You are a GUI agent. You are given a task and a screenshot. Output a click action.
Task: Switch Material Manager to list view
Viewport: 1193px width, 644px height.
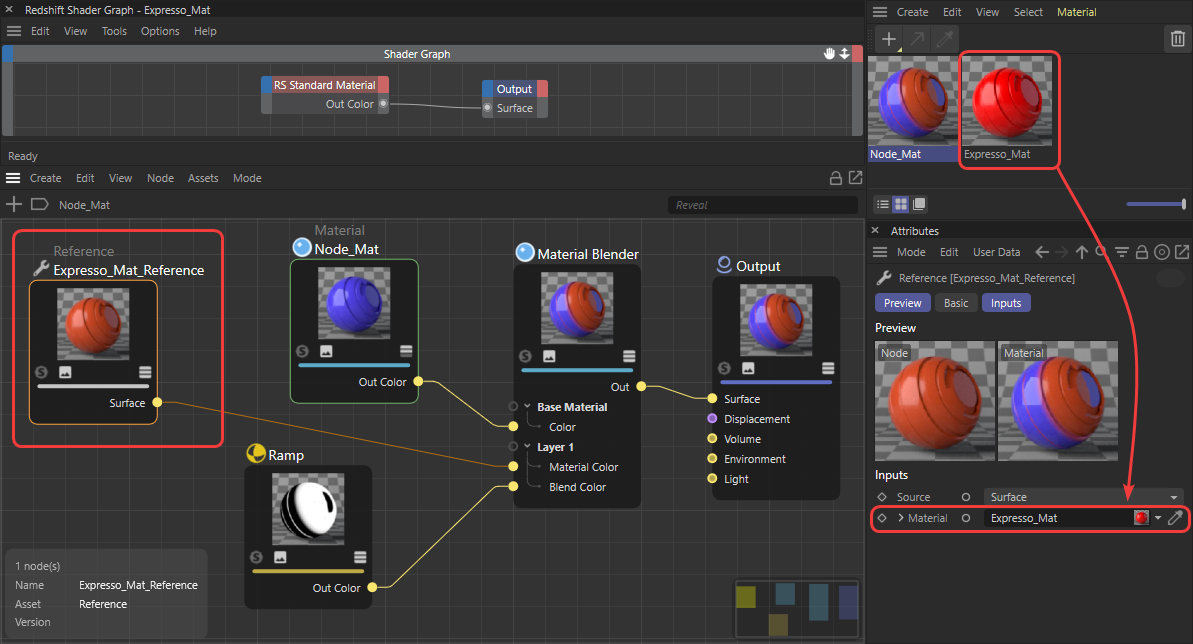point(883,204)
